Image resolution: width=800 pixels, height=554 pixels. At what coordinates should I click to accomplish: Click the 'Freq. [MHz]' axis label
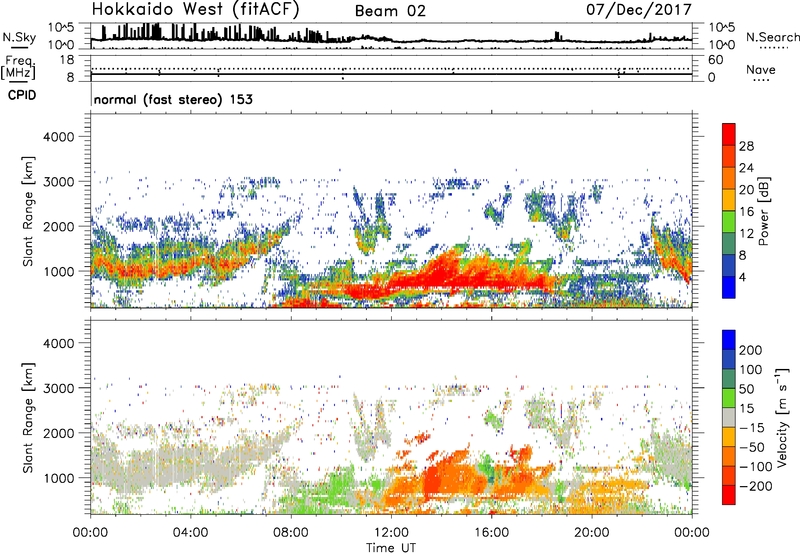tap(18, 67)
